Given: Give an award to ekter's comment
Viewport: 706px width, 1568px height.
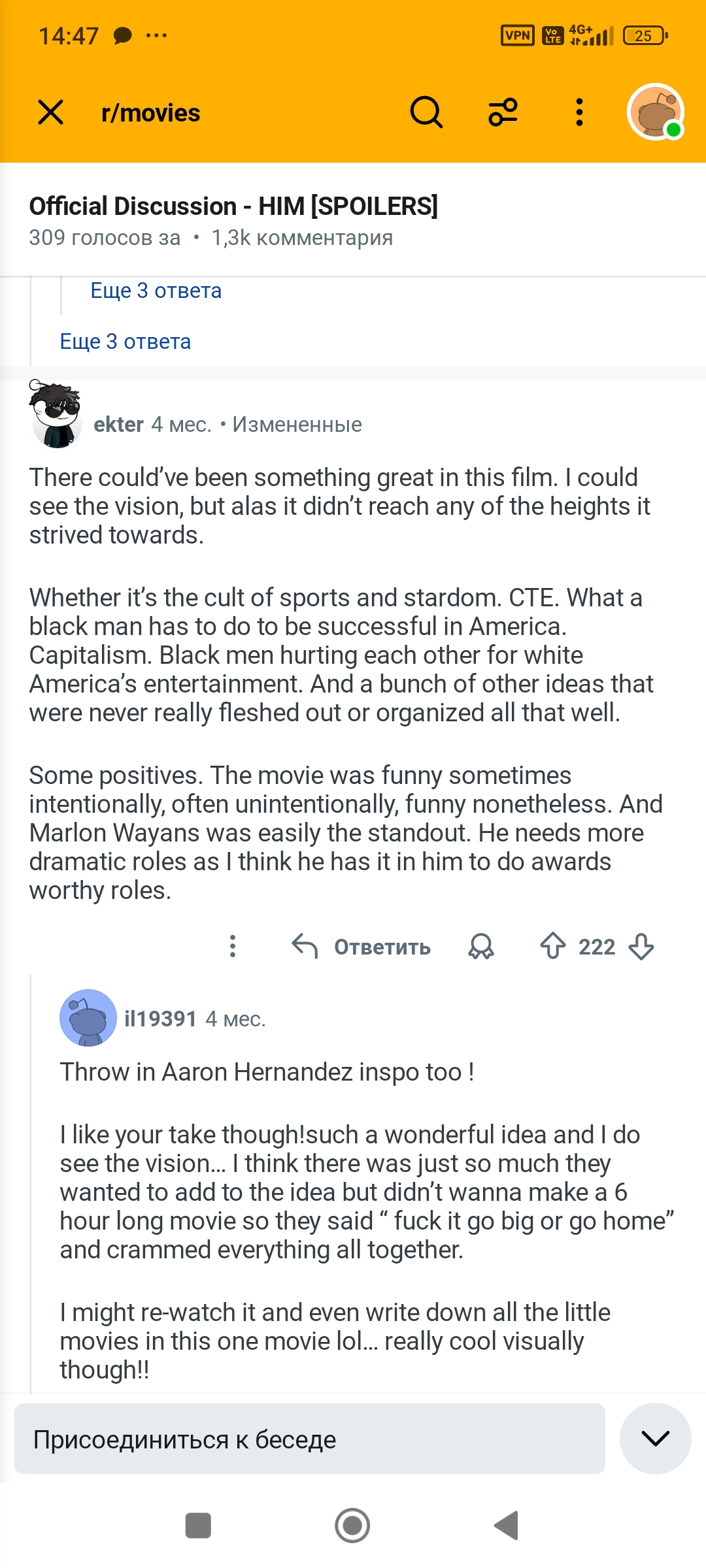Looking at the screenshot, I should [x=481, y=946].
